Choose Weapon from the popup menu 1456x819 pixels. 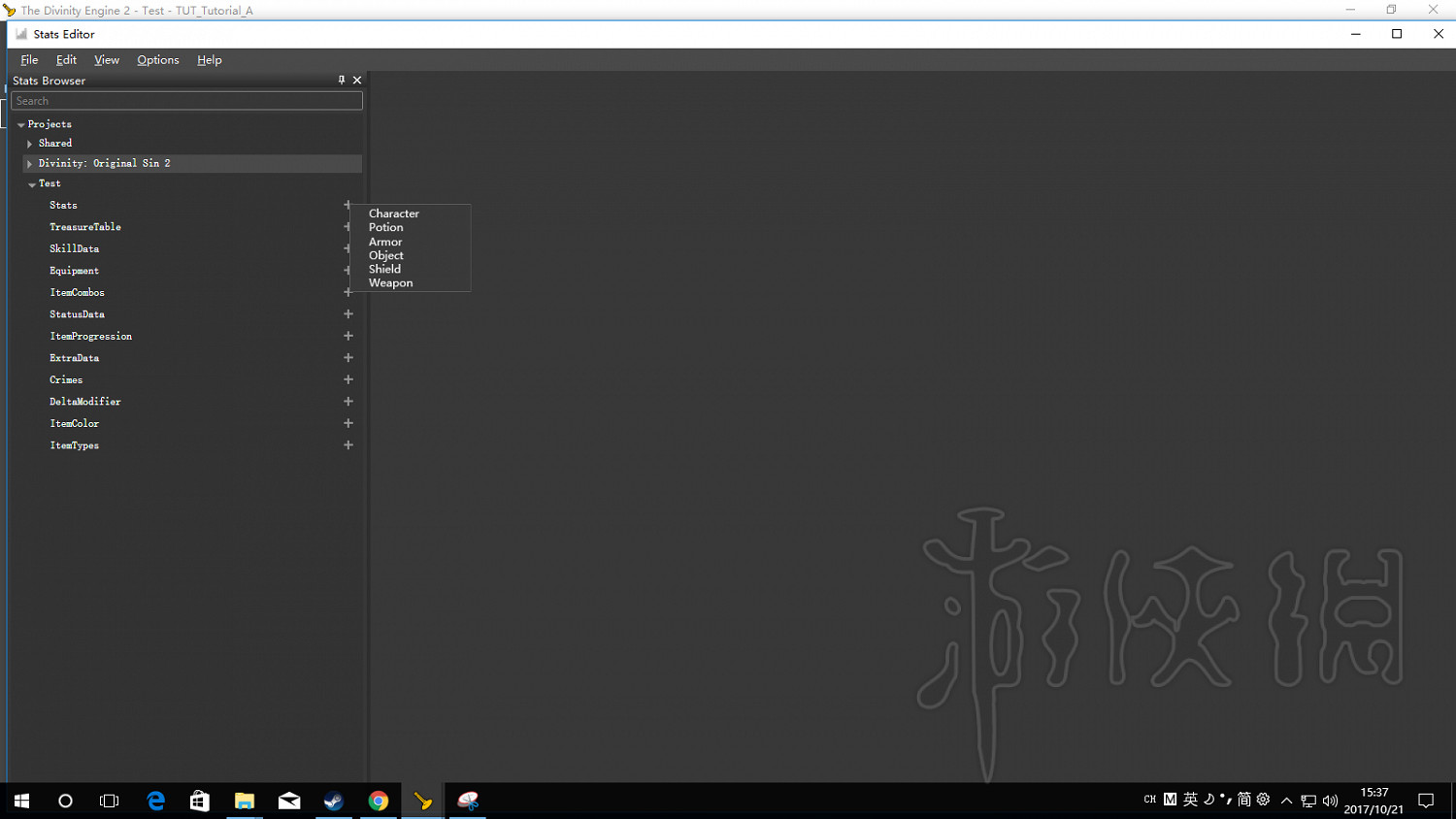390,283
